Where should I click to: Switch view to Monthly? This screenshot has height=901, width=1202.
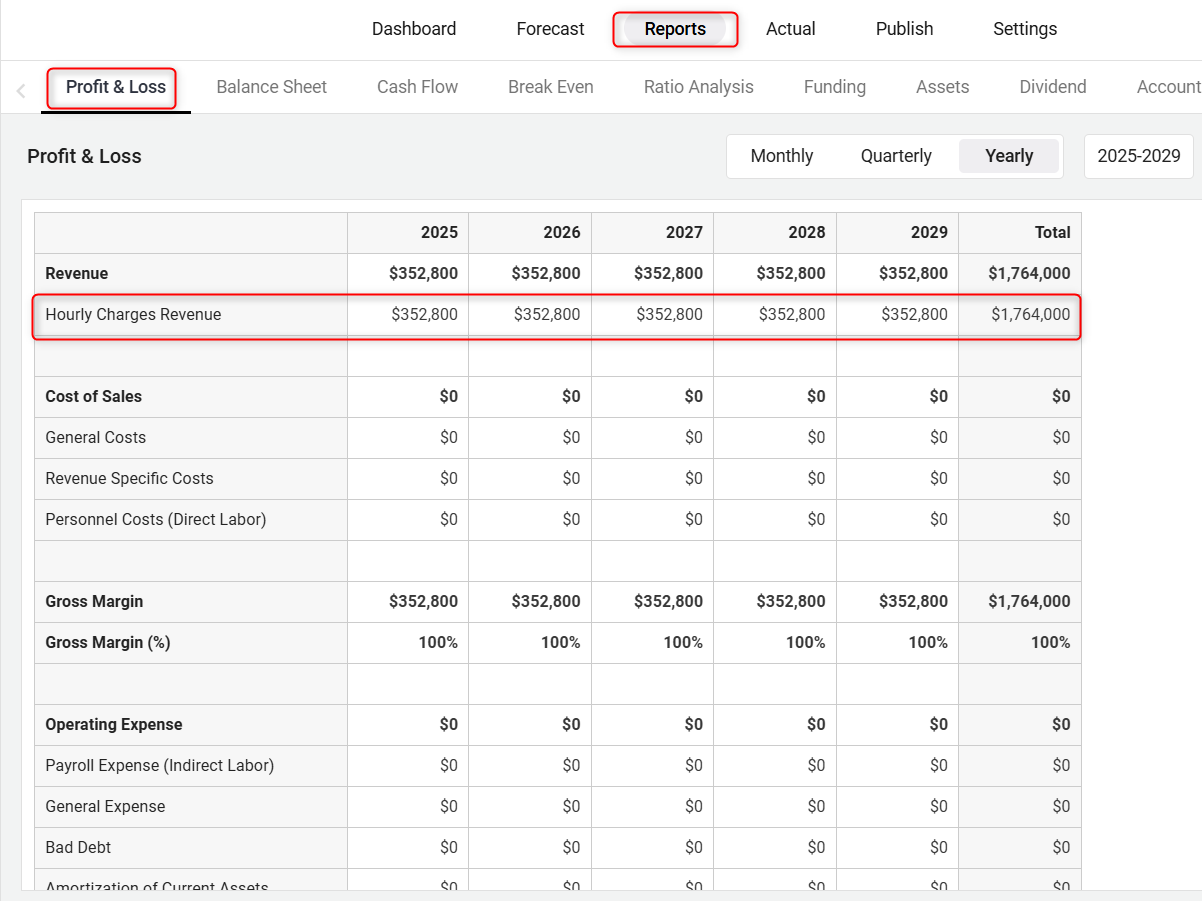(781, 156)
